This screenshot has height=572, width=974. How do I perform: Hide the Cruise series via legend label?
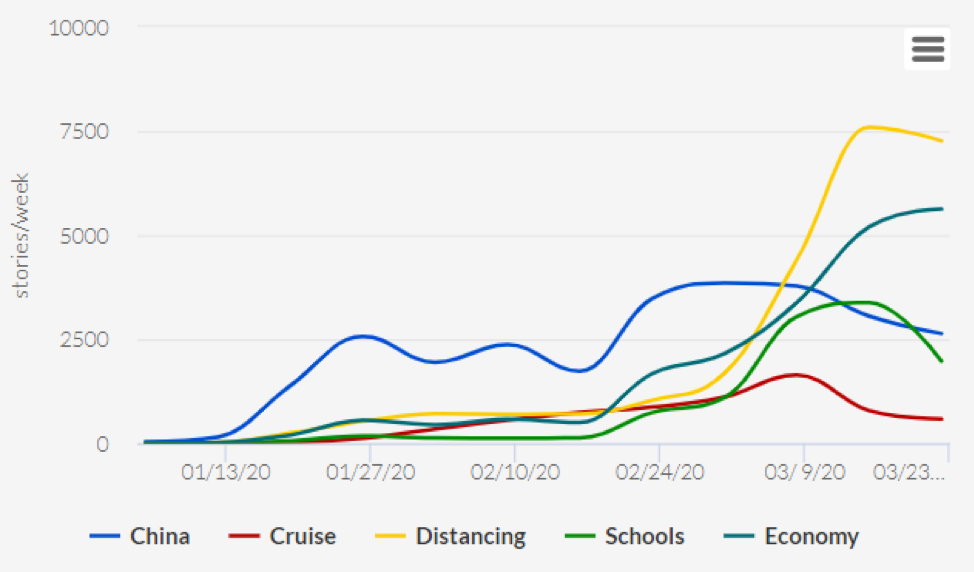tap(302, 537)
